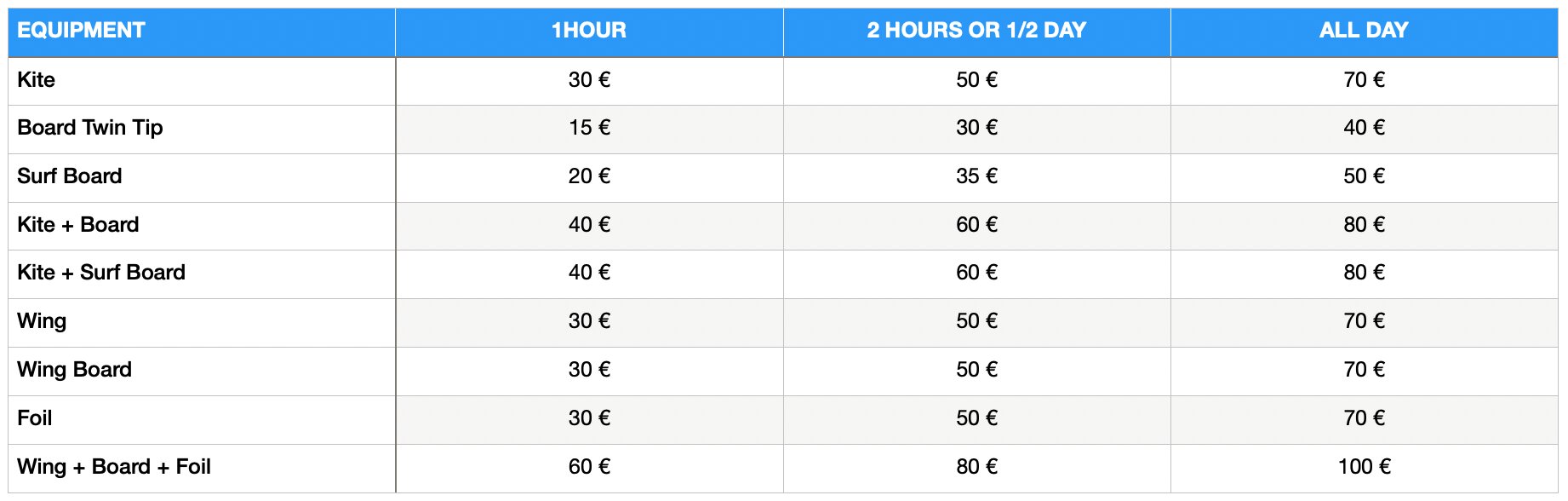Image resolution: width=1568 pixels, height=501 pixels.
Task: Select the 2 HOURS OR 1/2 DAY header
Action: [x=976, y=31]
